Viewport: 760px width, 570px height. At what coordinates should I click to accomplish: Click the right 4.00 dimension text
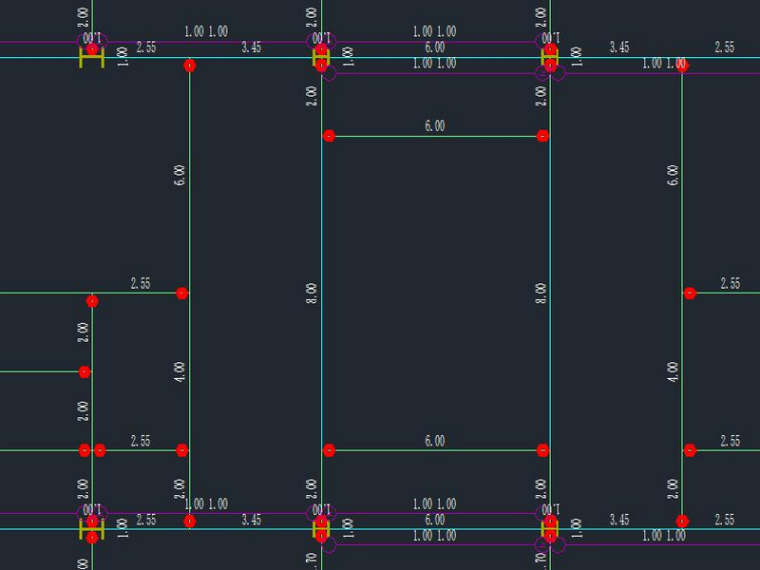click(673, 372)
